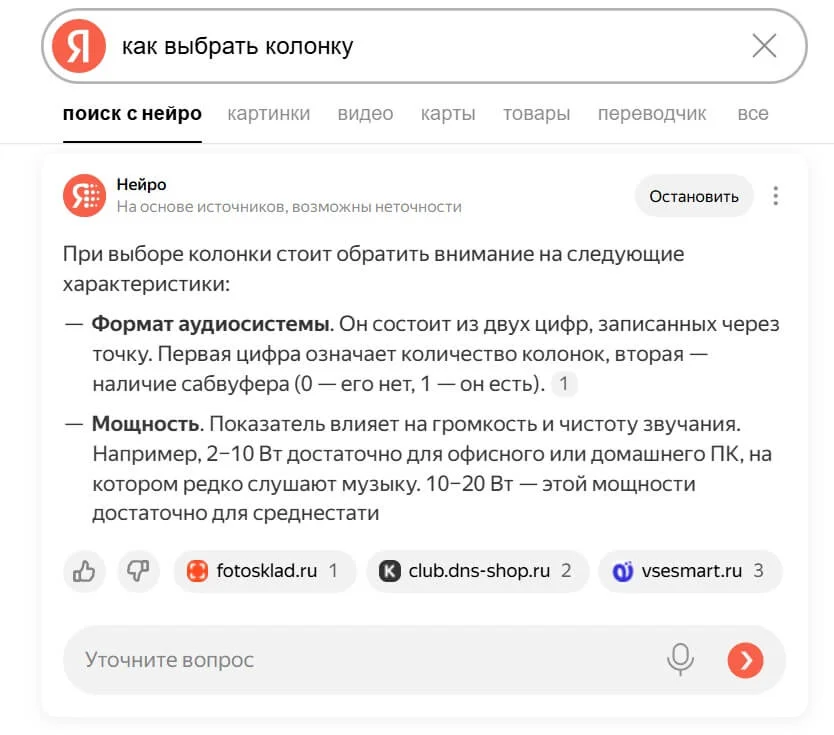Open the club.dns-shop.ru source chip

click(477, 571)
